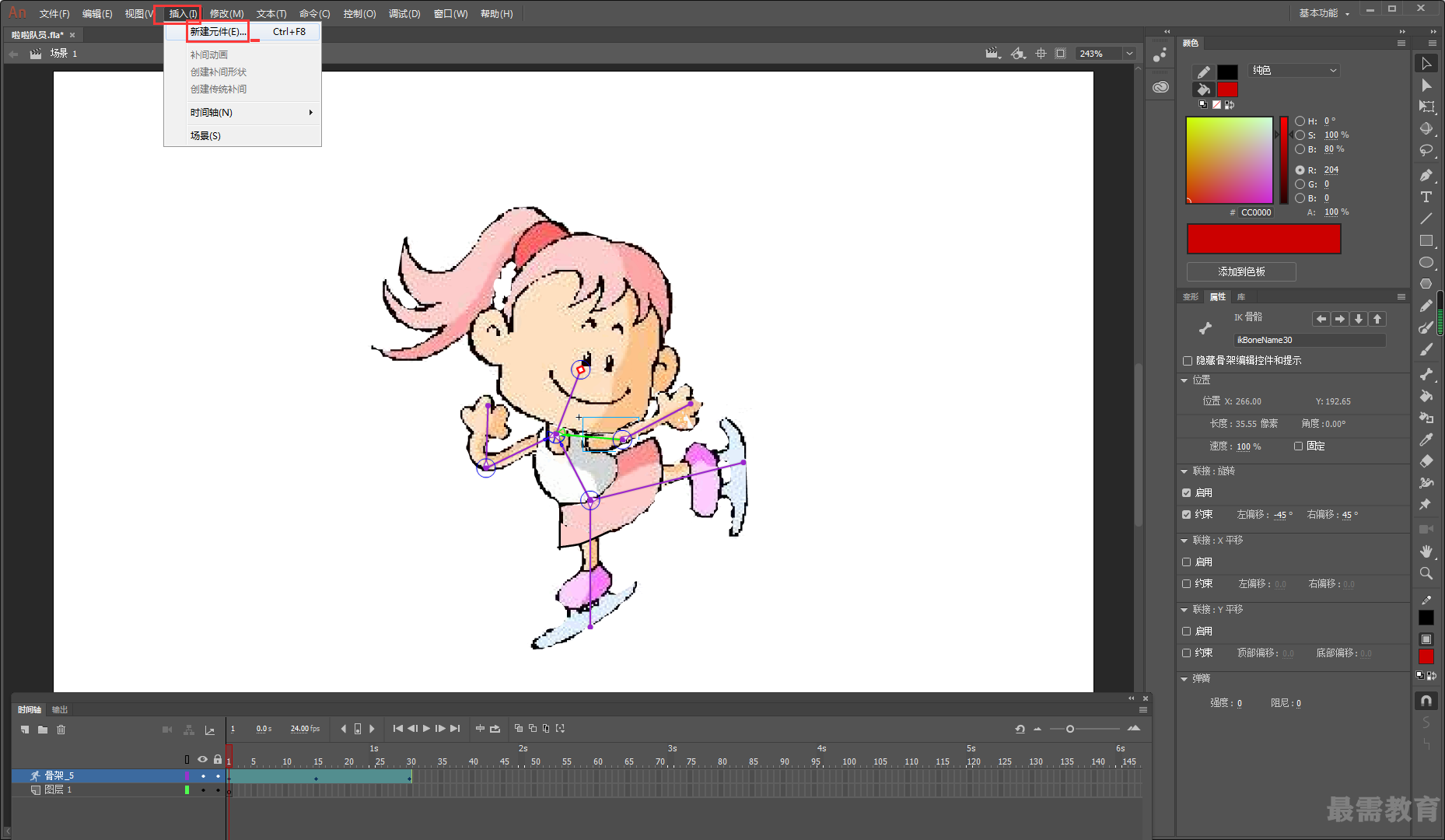Select the Lasso tool
The height and width of the screenshot is (840, 1445).
(x=1426, y=150)
